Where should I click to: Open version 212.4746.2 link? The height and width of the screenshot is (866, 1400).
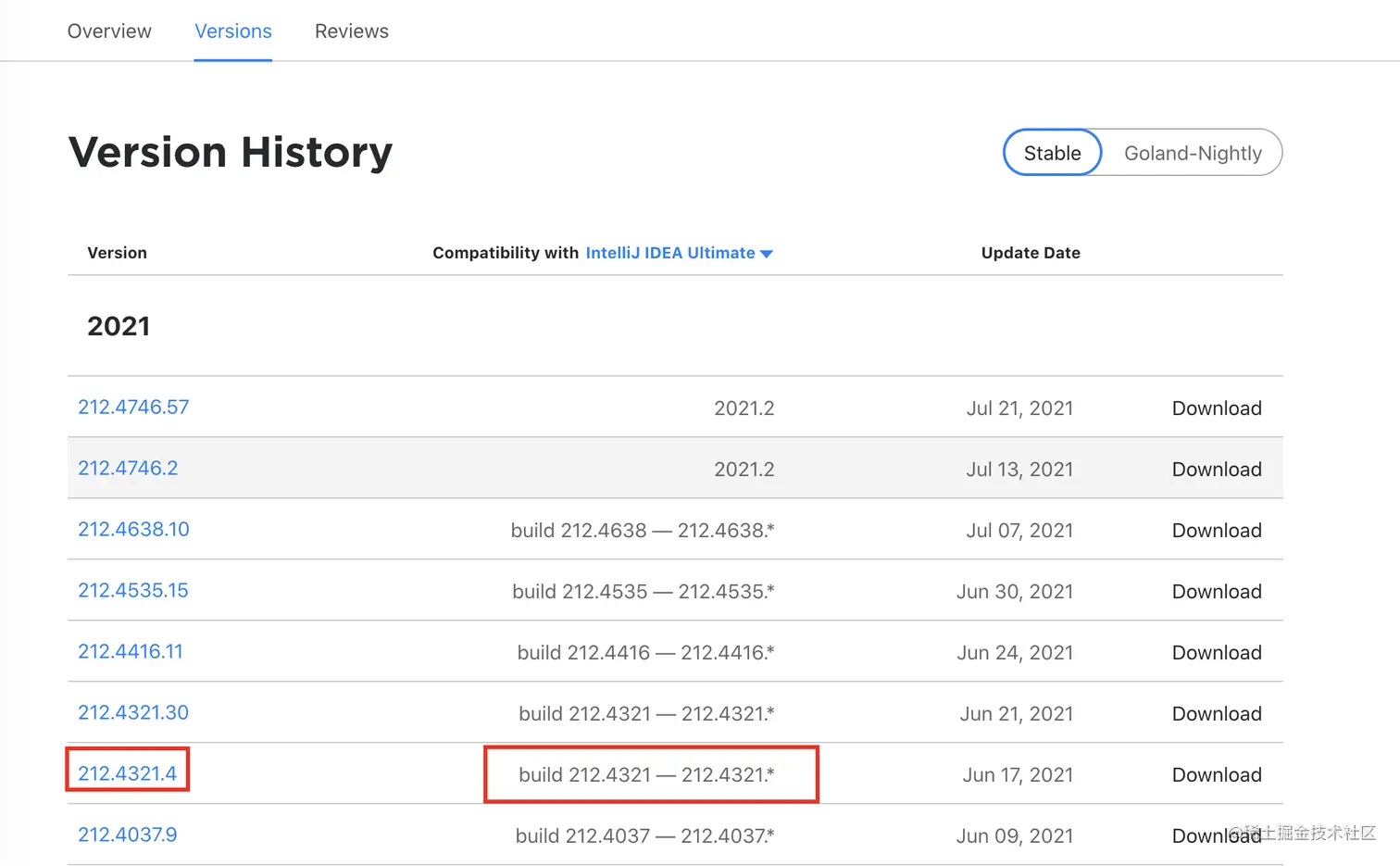(x=128, y=468)
